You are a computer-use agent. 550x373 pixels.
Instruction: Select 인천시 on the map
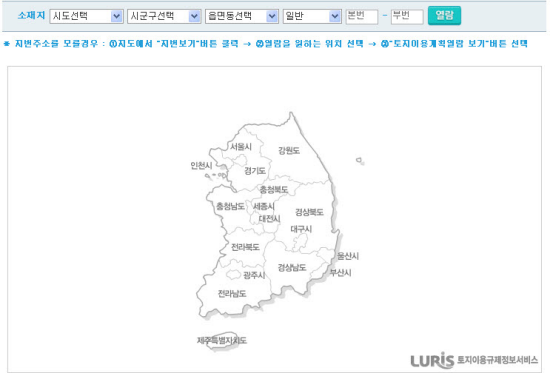(201, 165)
